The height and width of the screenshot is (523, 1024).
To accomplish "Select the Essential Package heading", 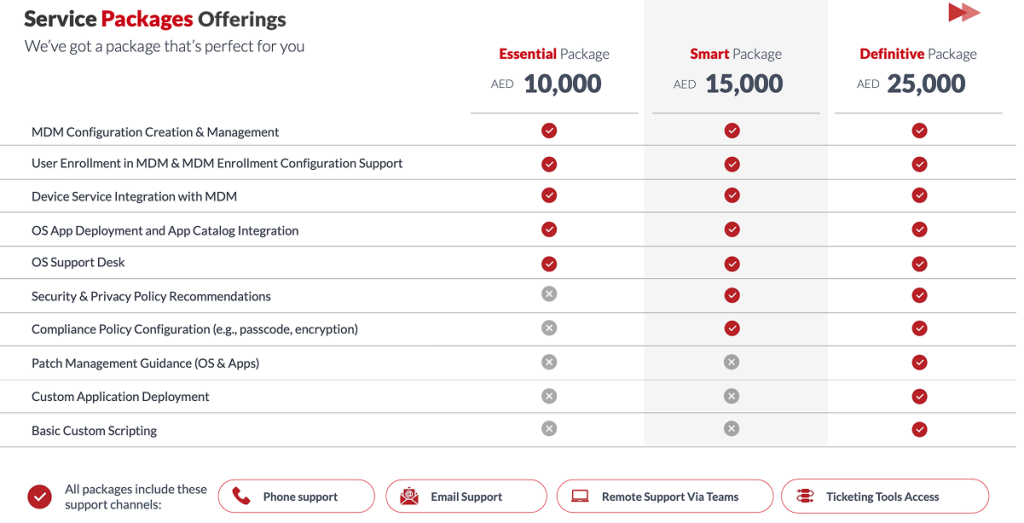I will click(x=554, y=54).
